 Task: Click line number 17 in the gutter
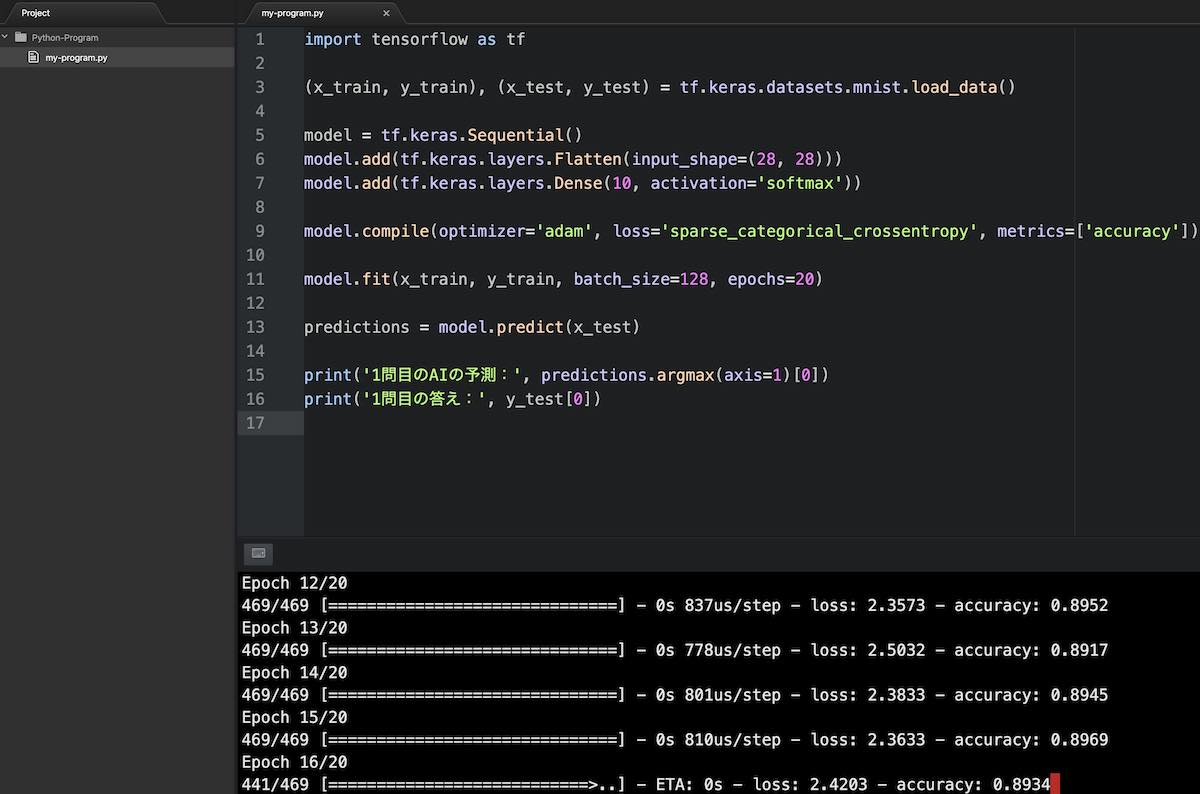[x=254, y=423]
